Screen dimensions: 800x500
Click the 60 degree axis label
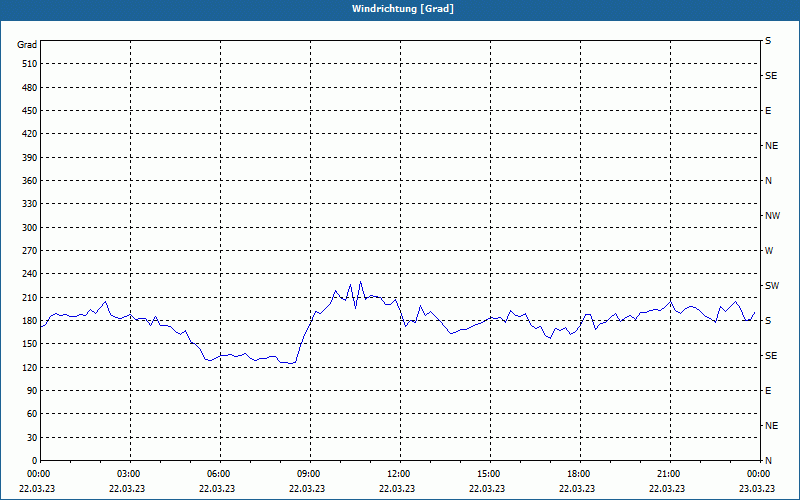tap(32, 414)
